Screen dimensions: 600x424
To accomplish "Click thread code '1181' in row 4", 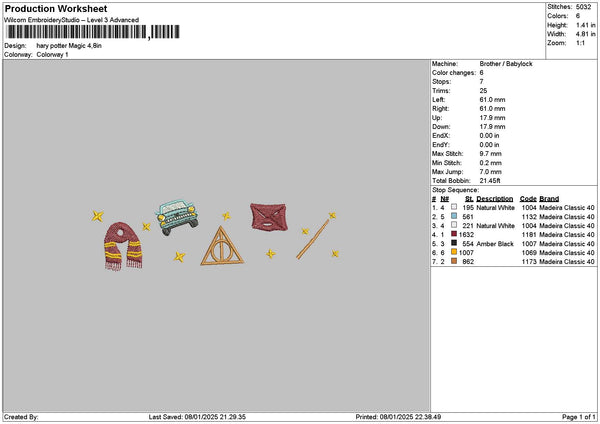I will (x=529, y=235).
